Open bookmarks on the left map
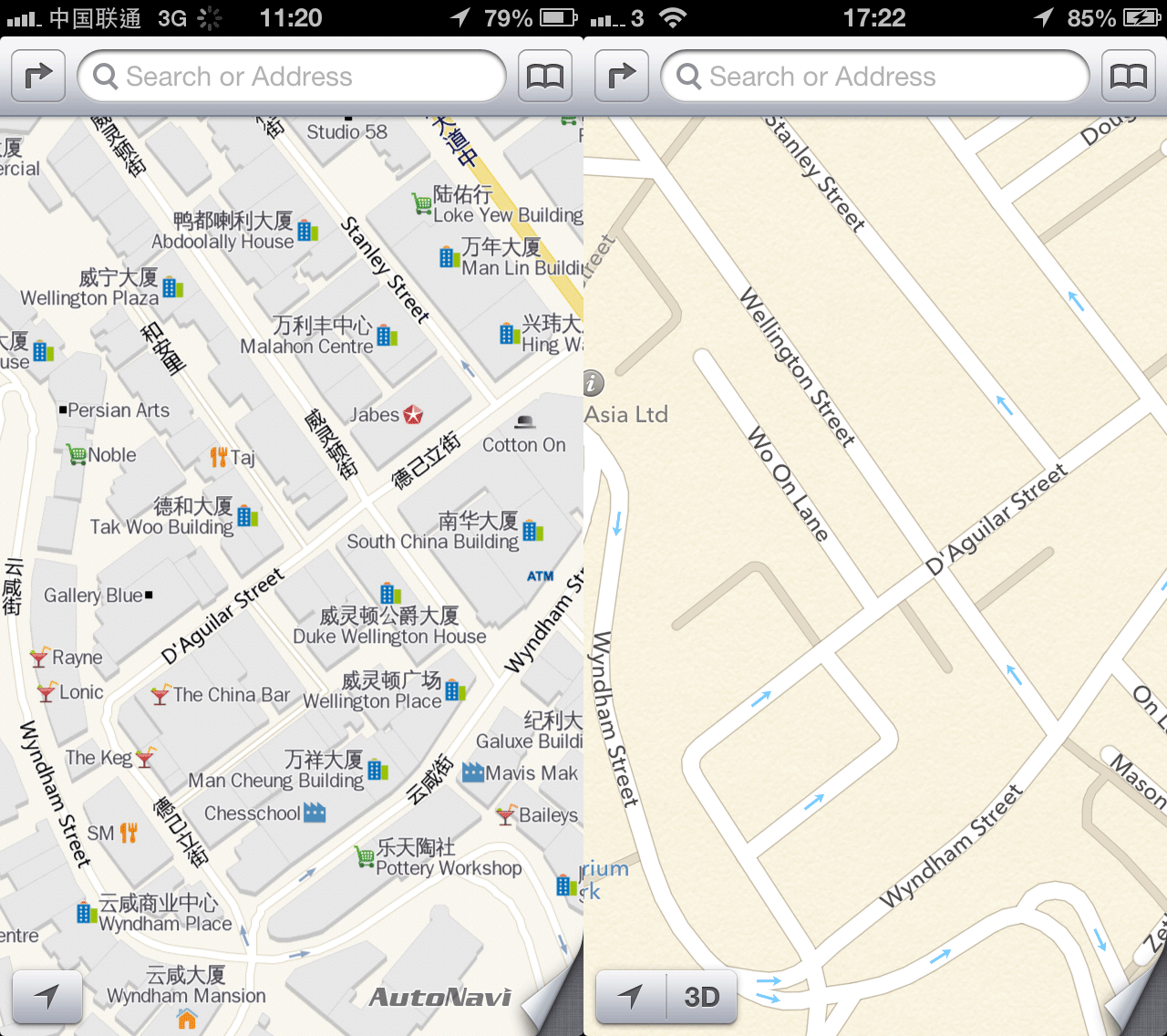 pos(545,77)
